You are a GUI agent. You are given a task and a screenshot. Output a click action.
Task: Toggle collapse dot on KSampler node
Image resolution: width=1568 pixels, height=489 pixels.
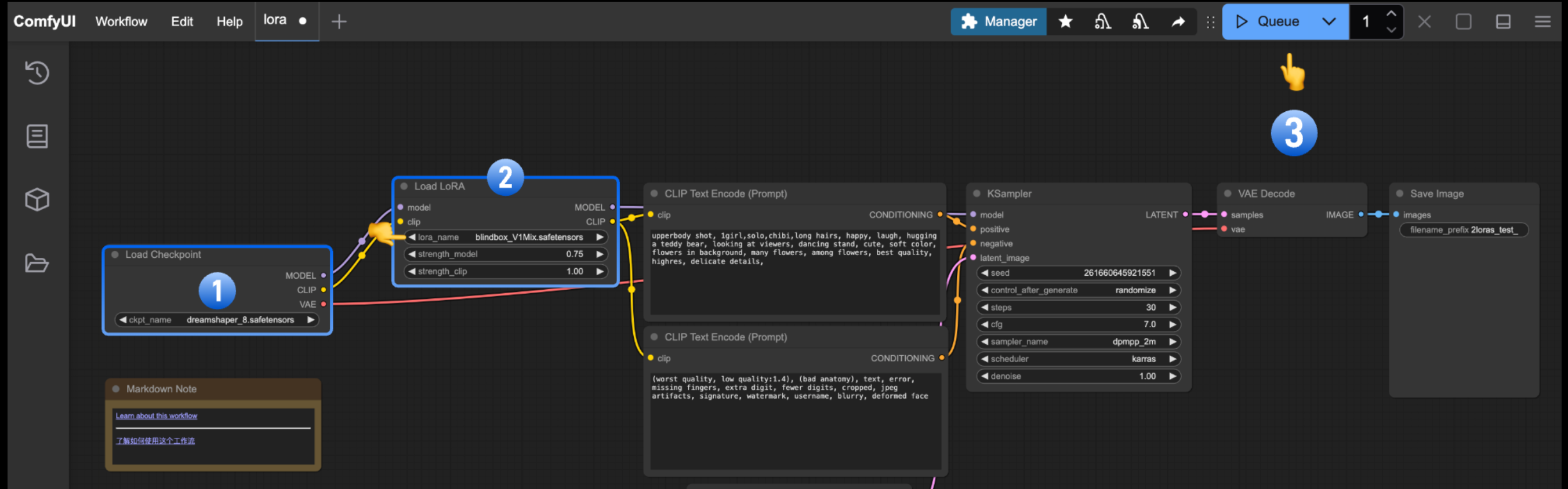click(977, 194)
